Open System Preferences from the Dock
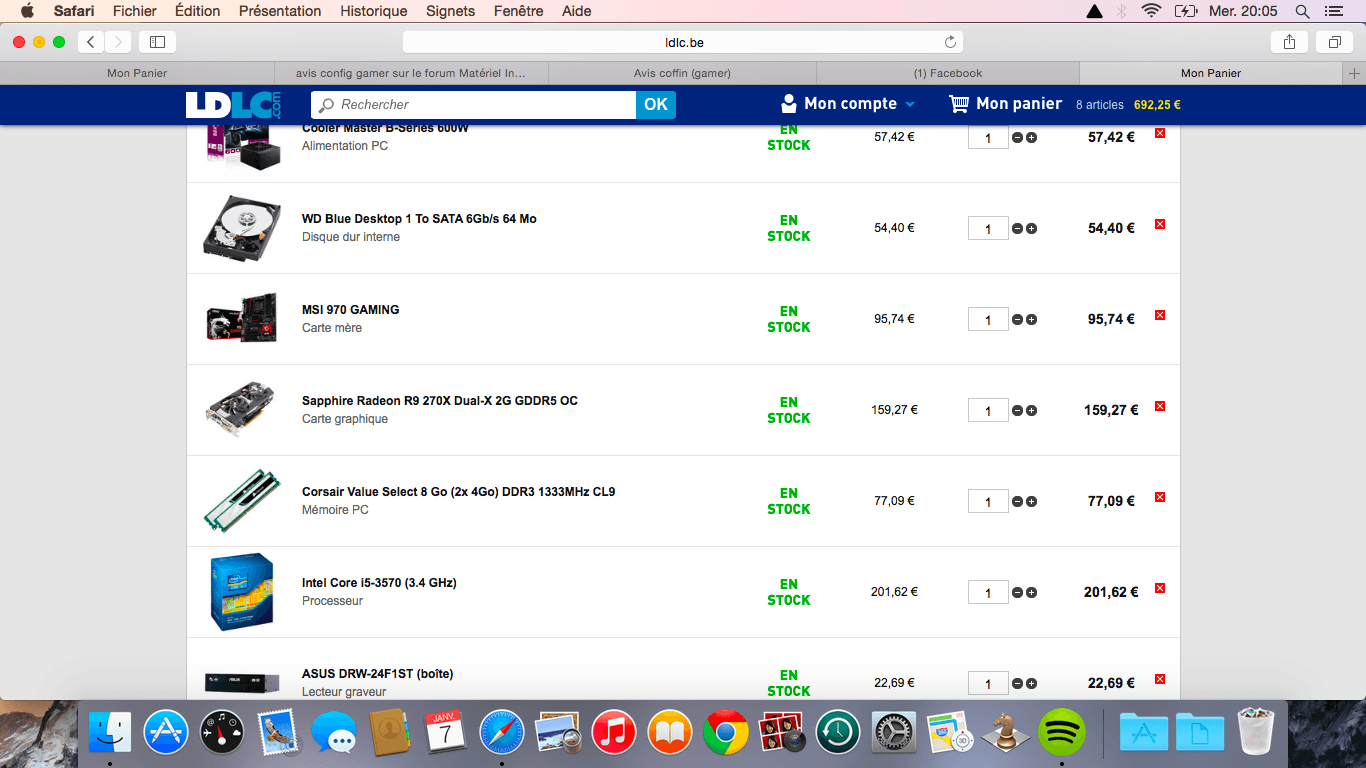 click(894, 733)
